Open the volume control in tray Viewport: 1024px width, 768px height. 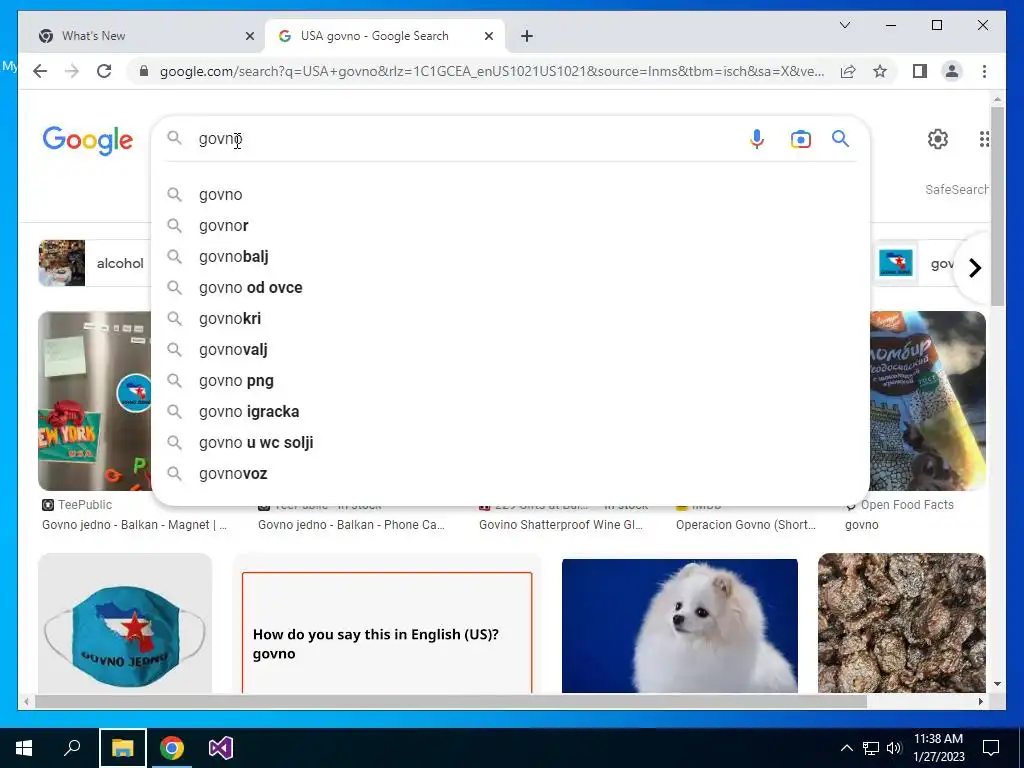point(894,748)
